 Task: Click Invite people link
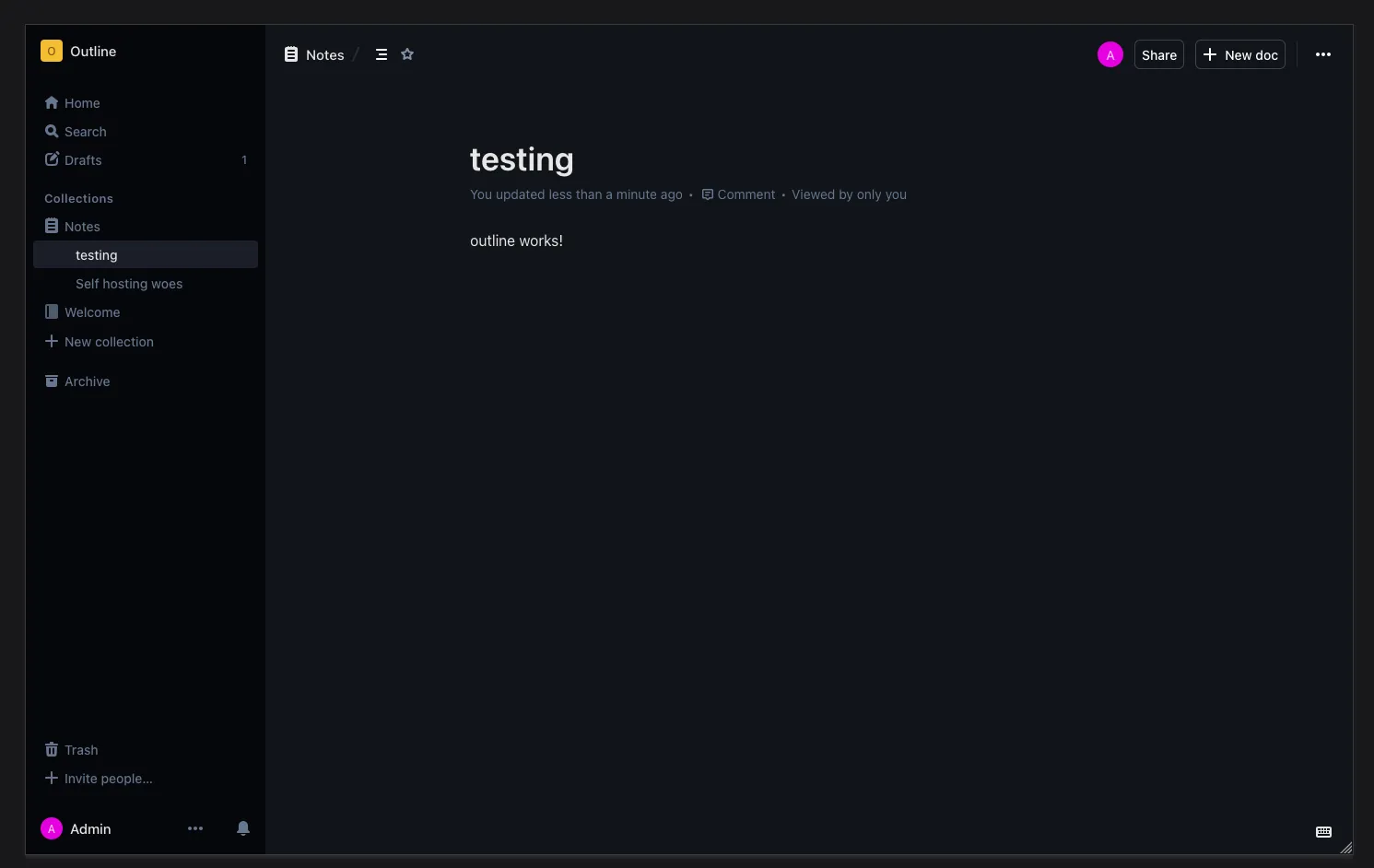click(x=109, y=779)
